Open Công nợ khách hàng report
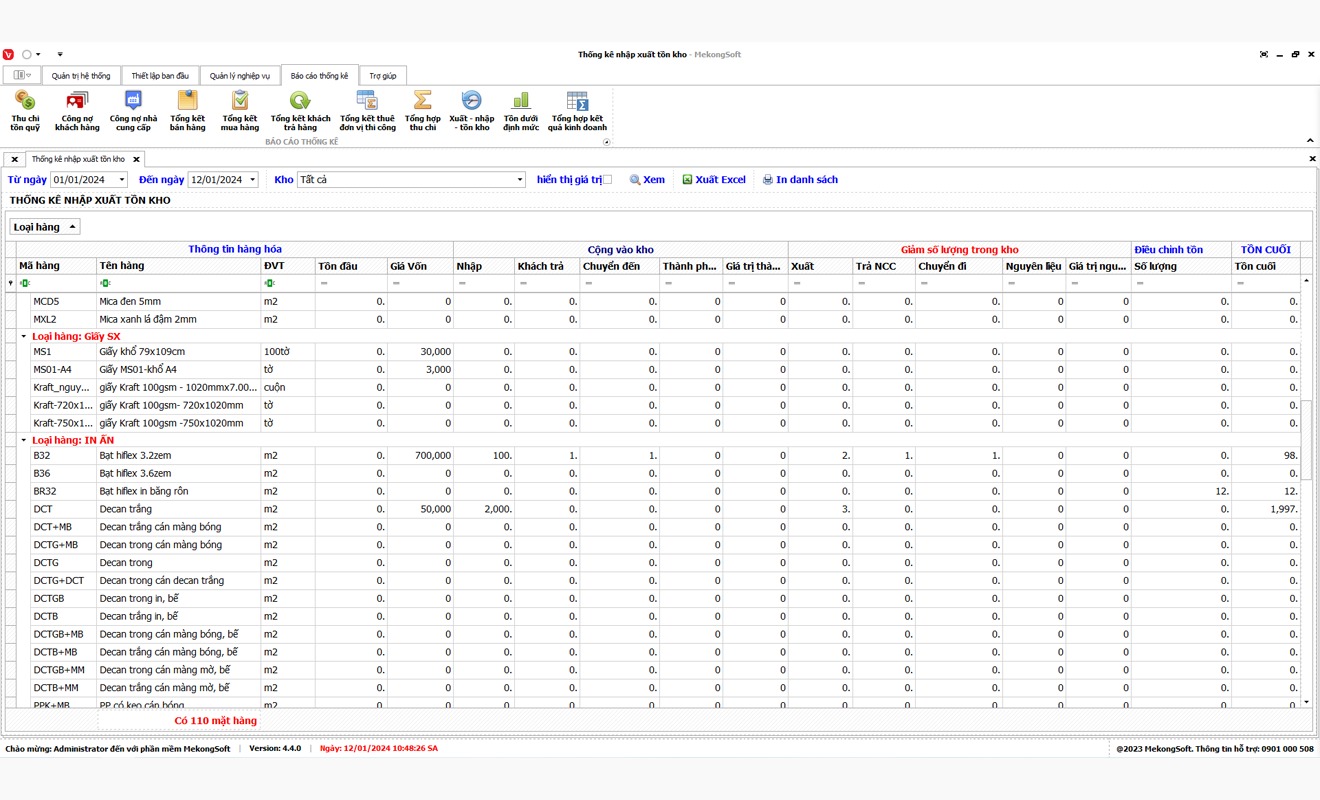1320x800 pixels. (77, 110)
